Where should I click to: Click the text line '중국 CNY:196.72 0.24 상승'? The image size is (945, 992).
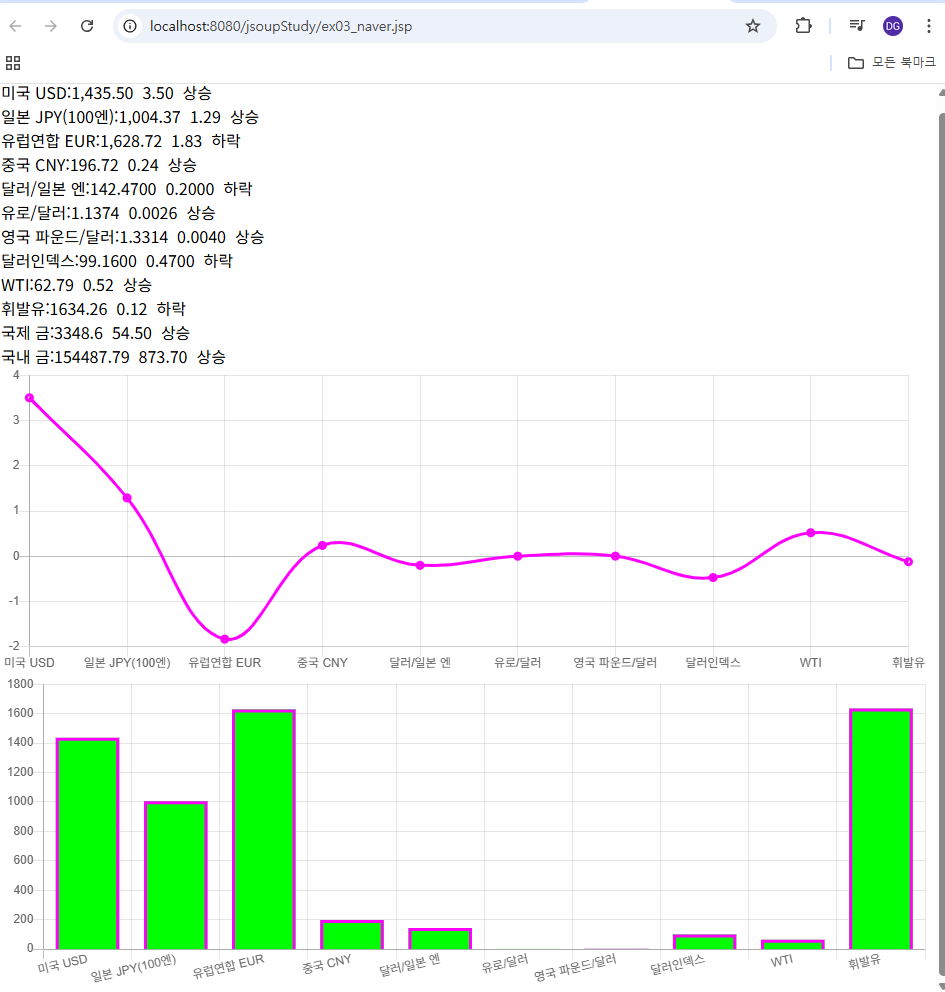99,165
